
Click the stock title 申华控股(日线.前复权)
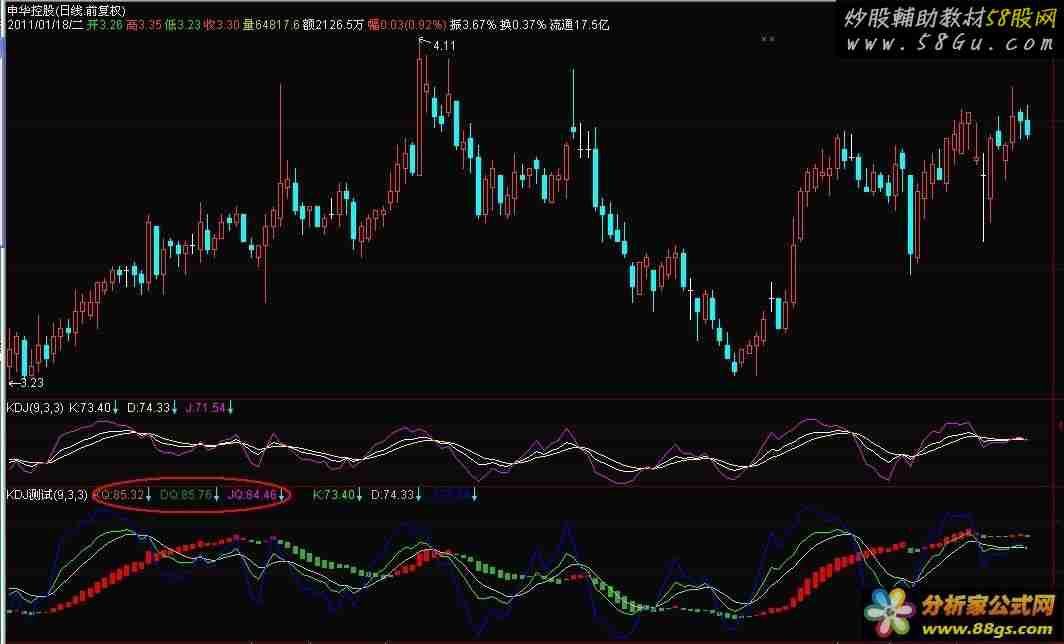[x=66, y=11]
